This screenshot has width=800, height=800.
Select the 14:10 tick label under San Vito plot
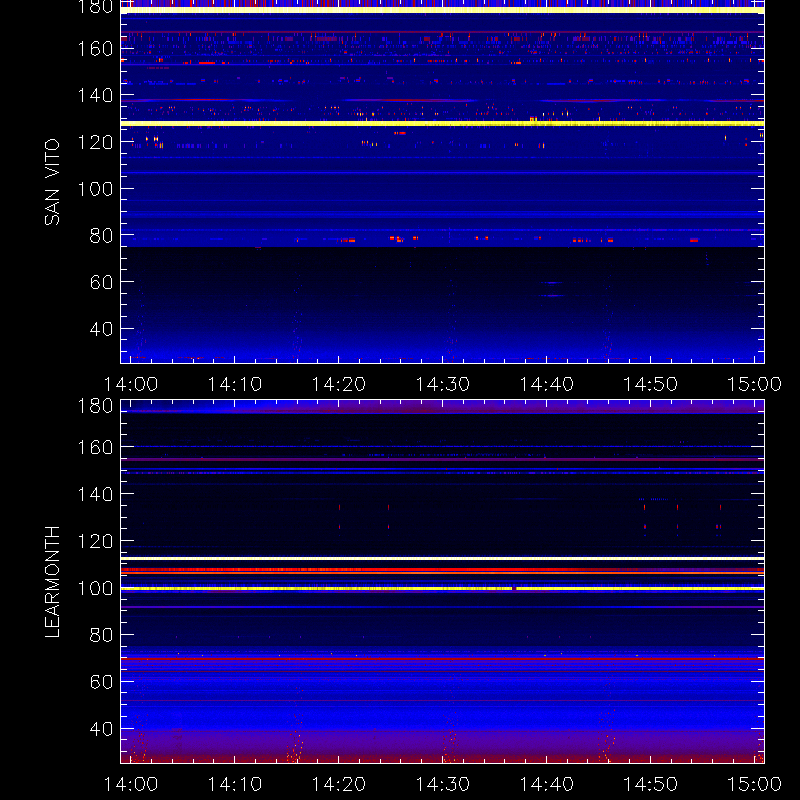click(235, 384)
